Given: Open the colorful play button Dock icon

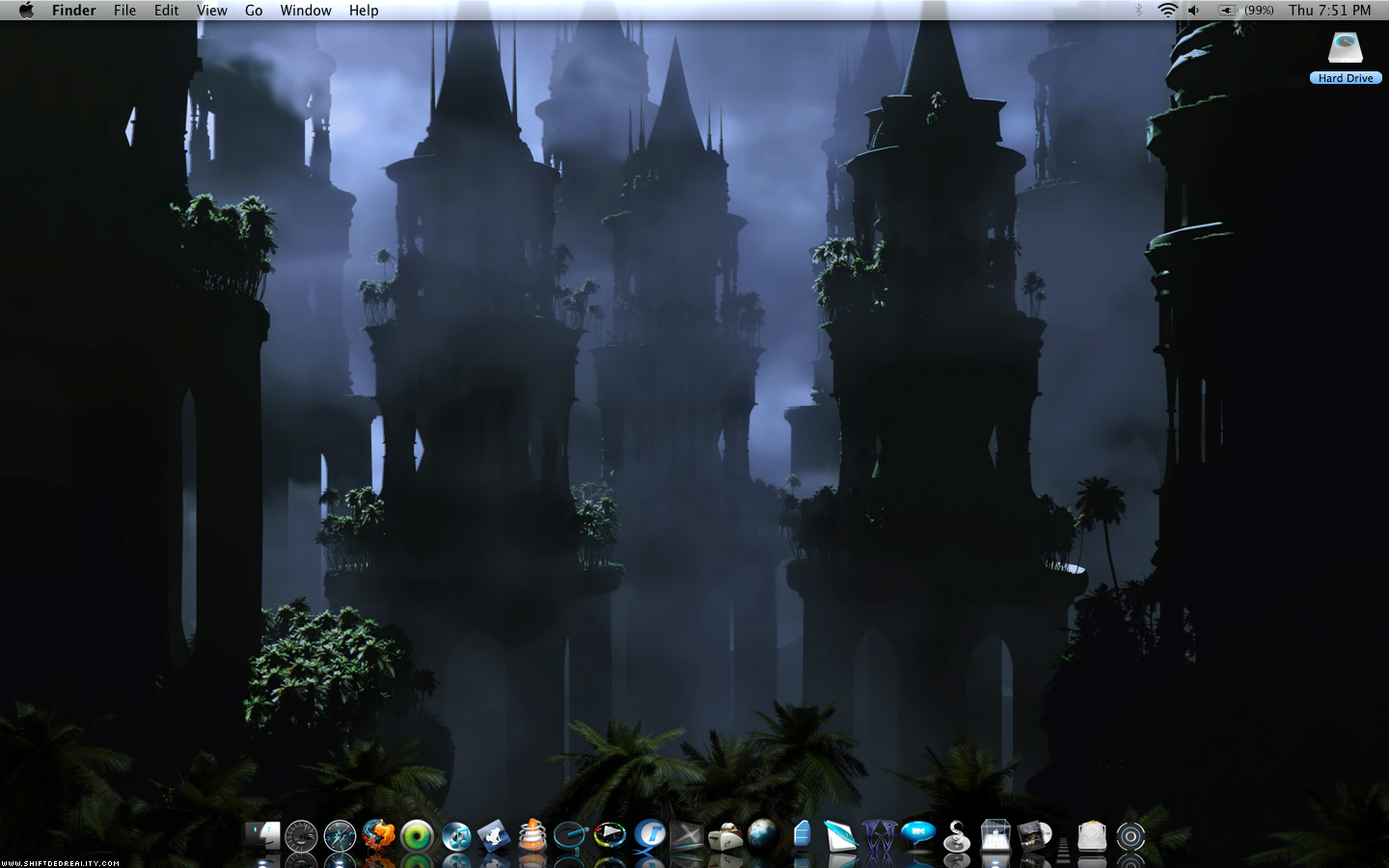Looking at the screenshot, I should 610,835.
